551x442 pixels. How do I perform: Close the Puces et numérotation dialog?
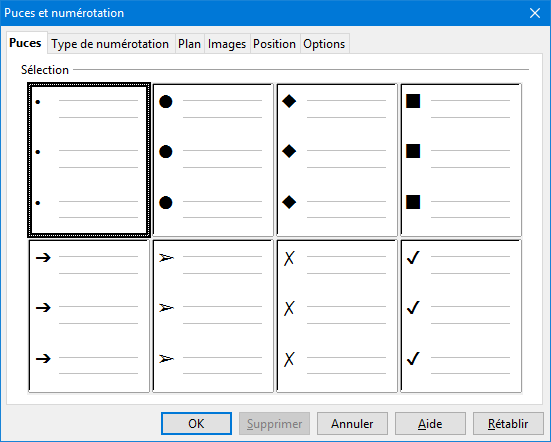tap(535, 13)
